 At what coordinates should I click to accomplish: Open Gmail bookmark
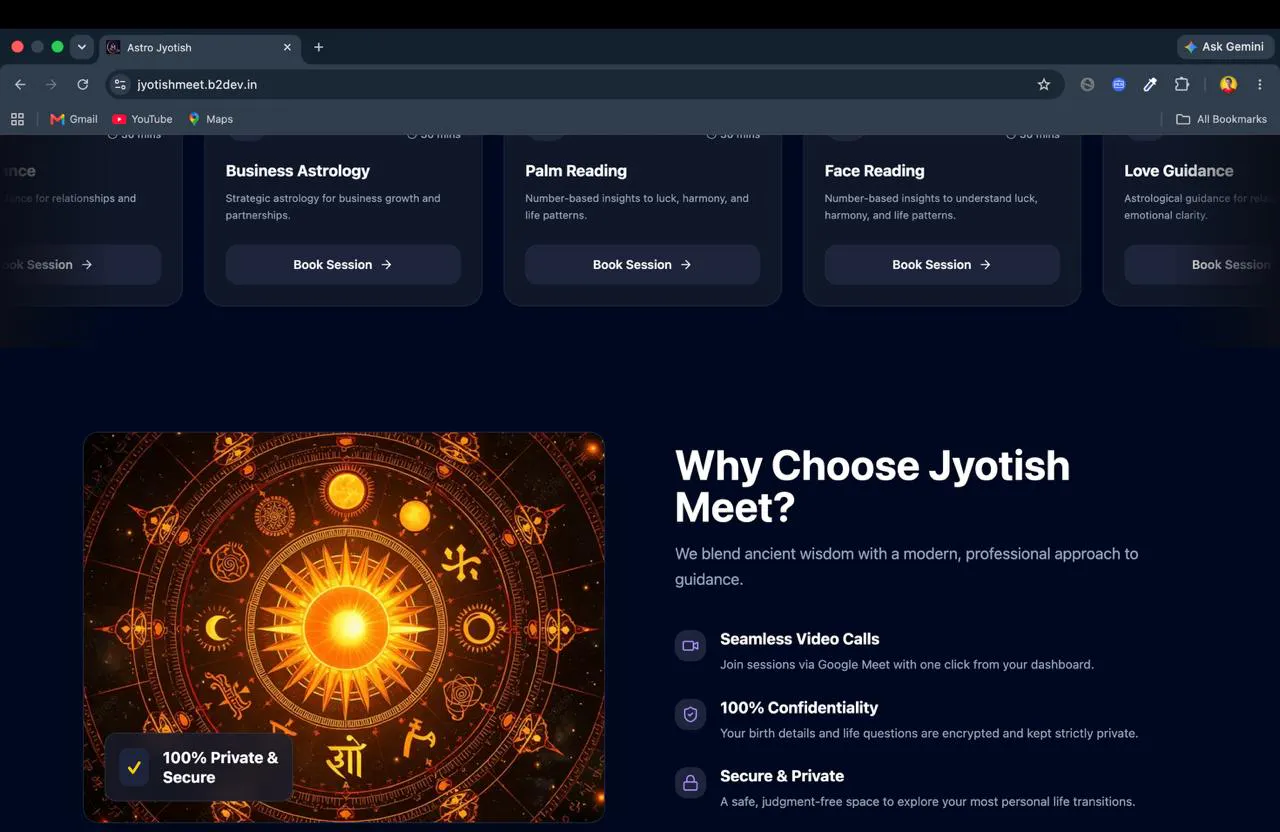click(x=74, y=119)
